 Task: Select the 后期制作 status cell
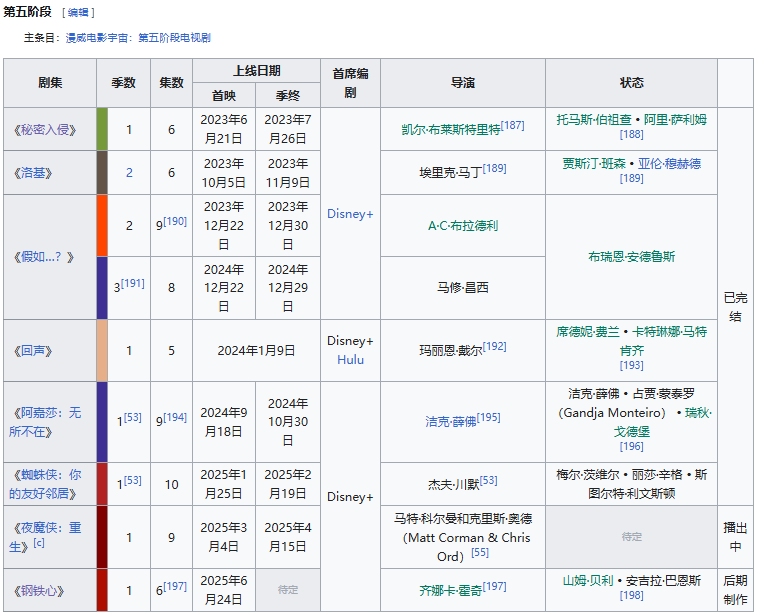[735, 590]
